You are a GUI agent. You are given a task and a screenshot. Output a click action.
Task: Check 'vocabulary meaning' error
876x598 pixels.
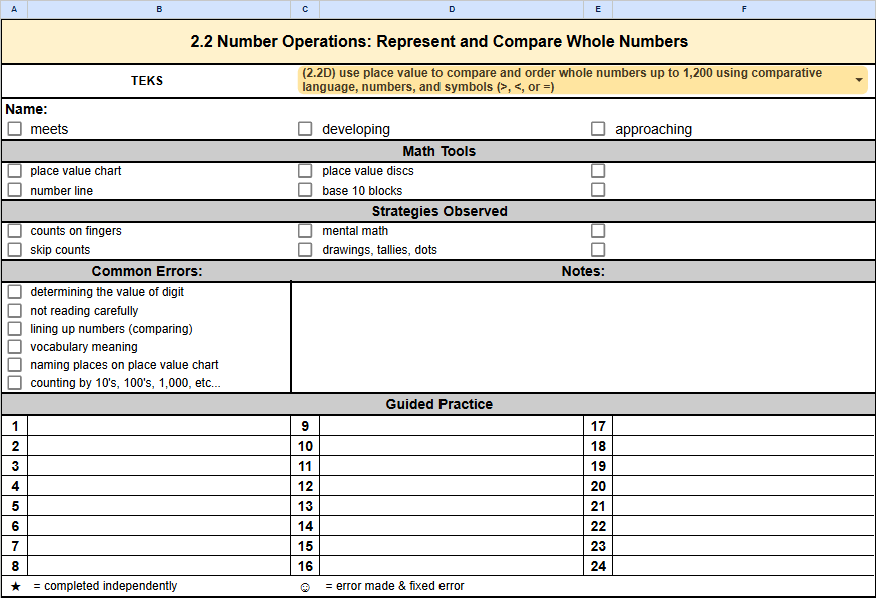click(15, 347)
